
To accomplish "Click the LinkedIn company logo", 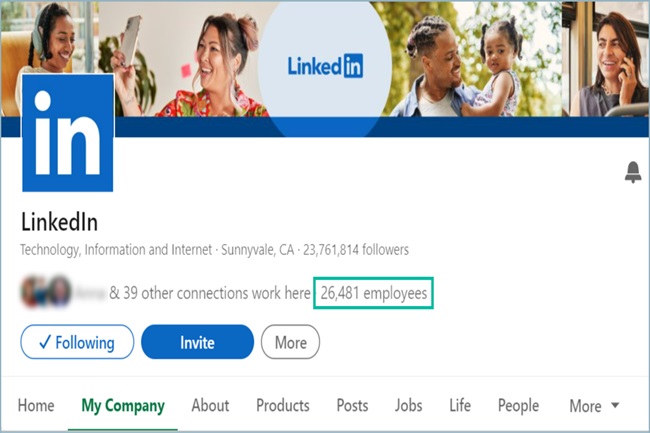I will pos(68,132).
